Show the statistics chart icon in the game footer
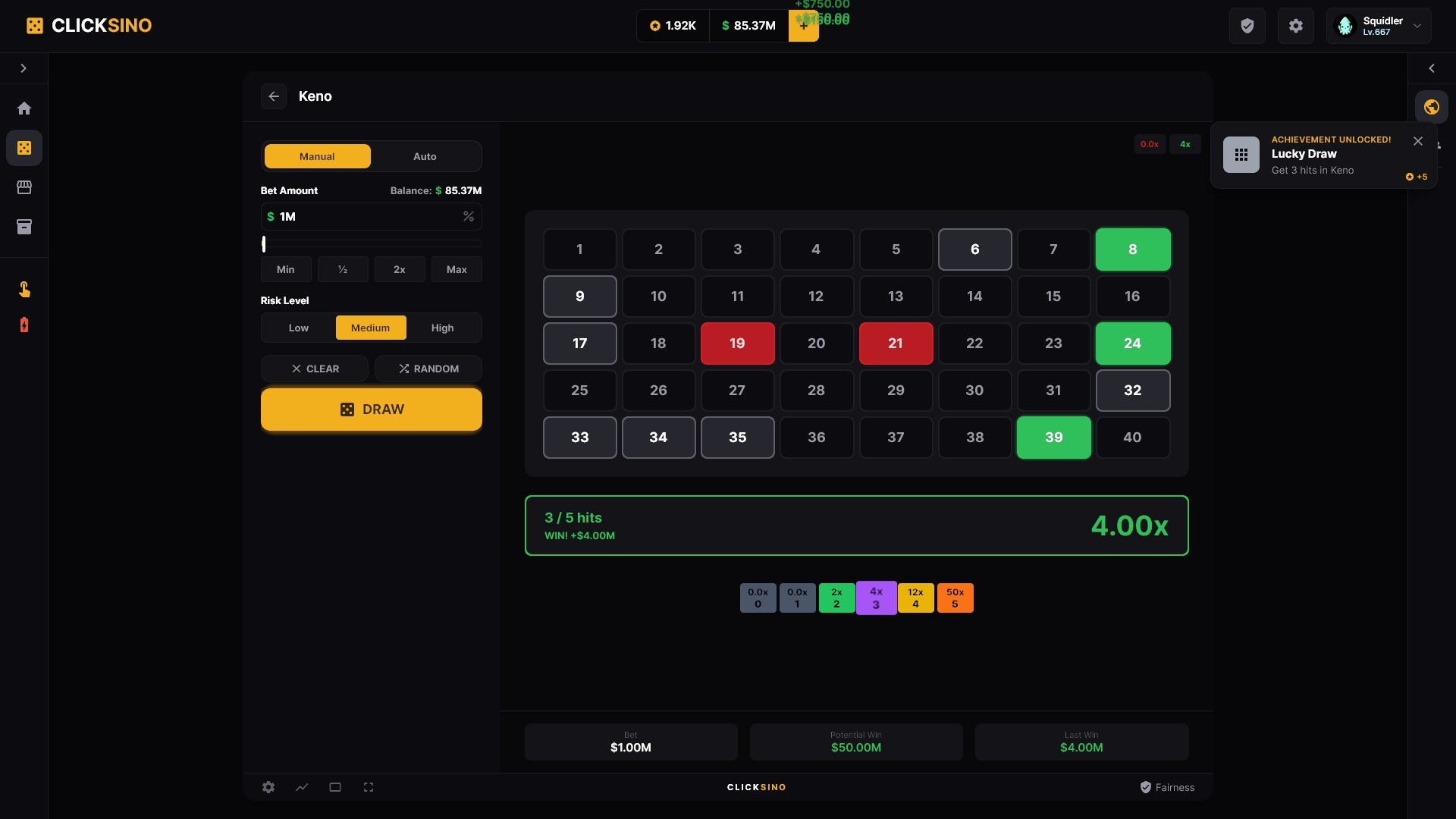1456x819 pixels. pyautogui.click(x=302, y=787)
